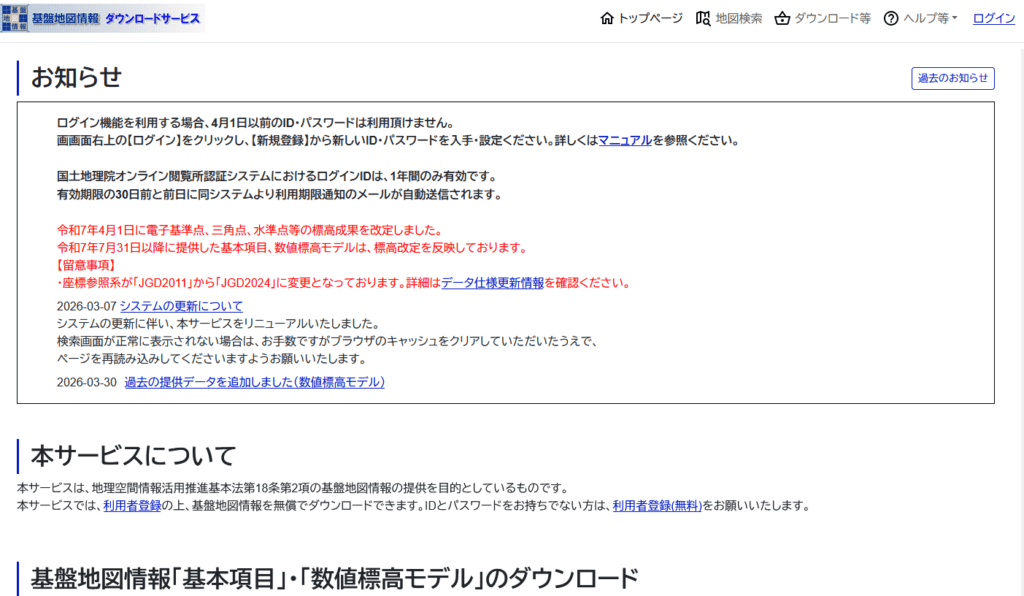Open the データ仕様更新情報 link
This screenshot has height=596, width=1024.
tap(492, 283)
